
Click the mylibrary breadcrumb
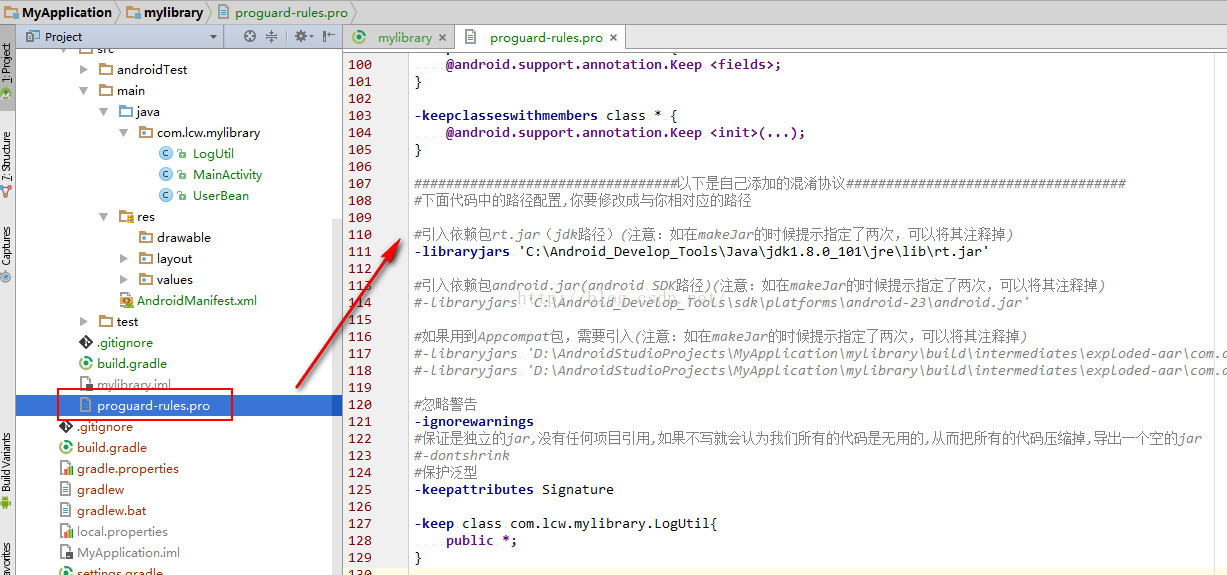click(x=164, y=12)
